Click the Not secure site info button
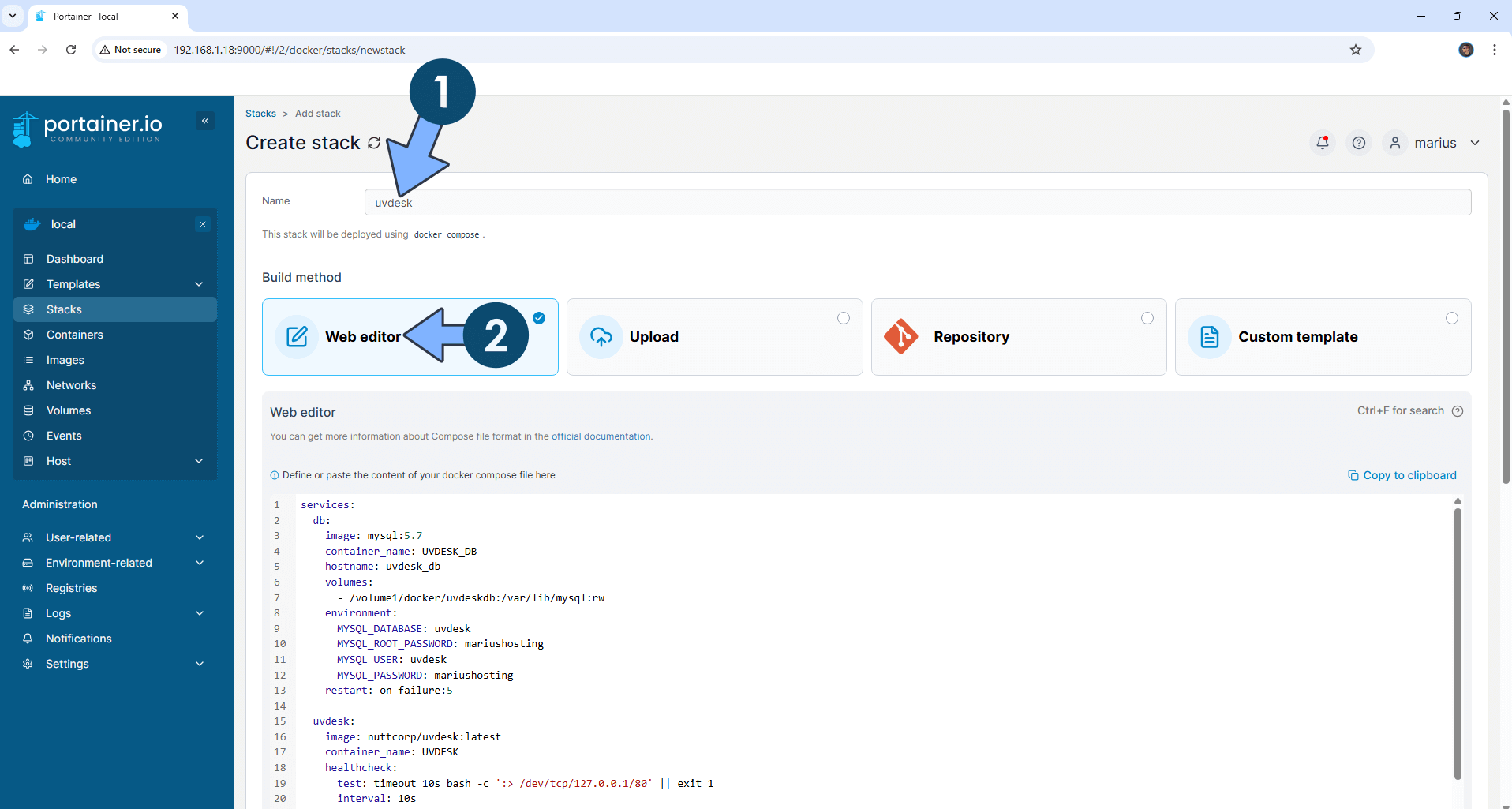 pyautogui.click(x=131, y=50)
